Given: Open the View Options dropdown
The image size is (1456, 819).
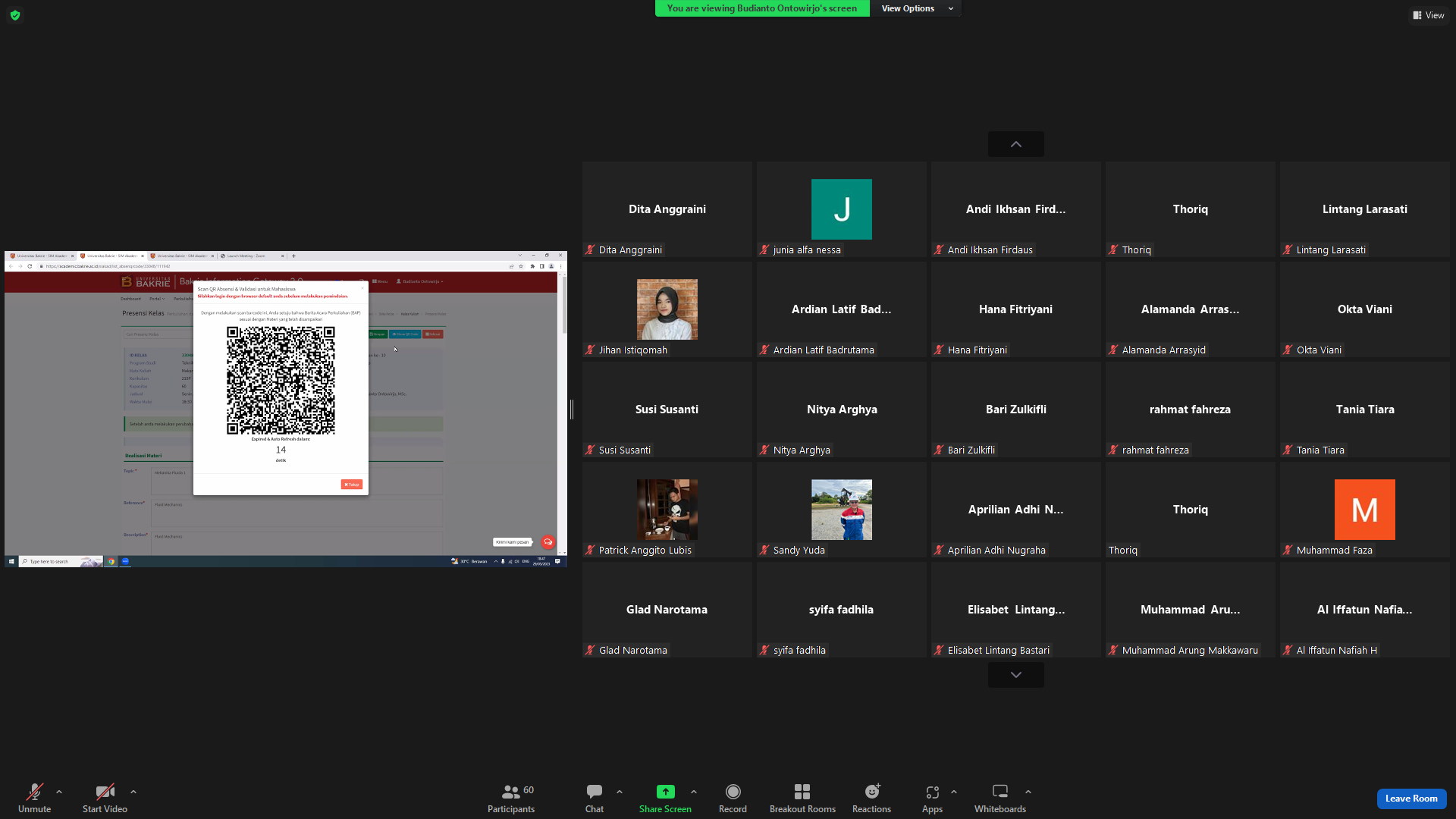Looking at the screenshot, I should [916, 8].
